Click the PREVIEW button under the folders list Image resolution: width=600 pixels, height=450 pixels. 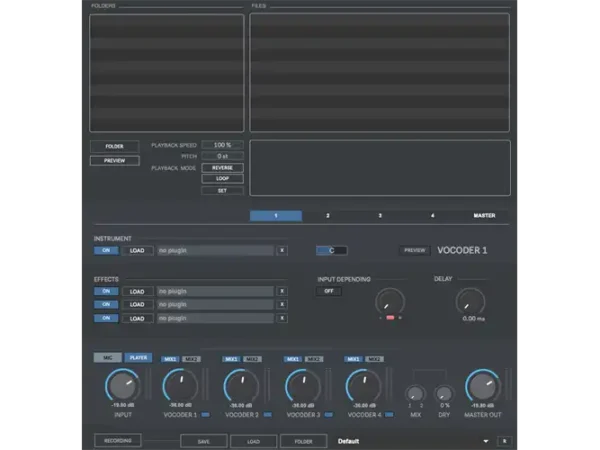coord(115,161)
